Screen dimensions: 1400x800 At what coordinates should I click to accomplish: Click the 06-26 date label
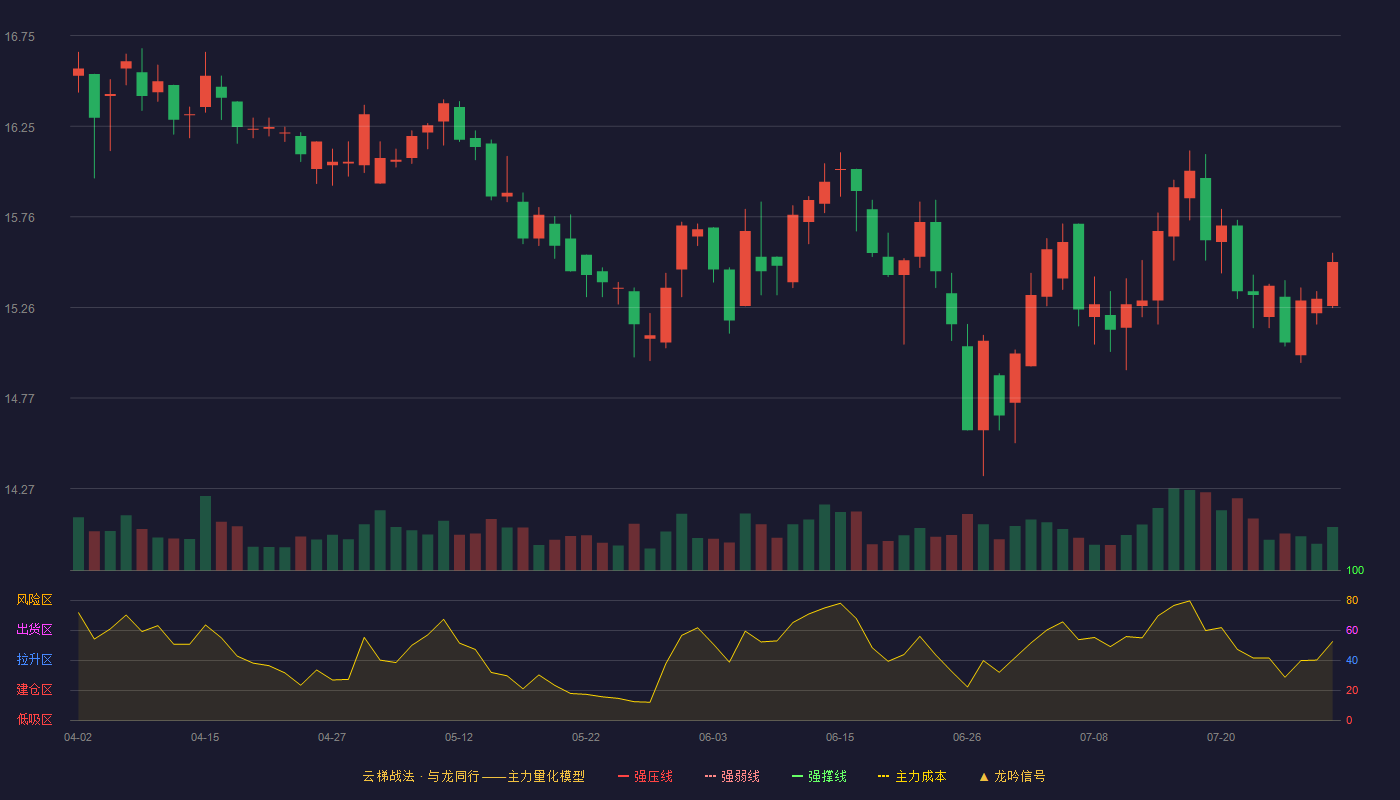click(967, 737)
